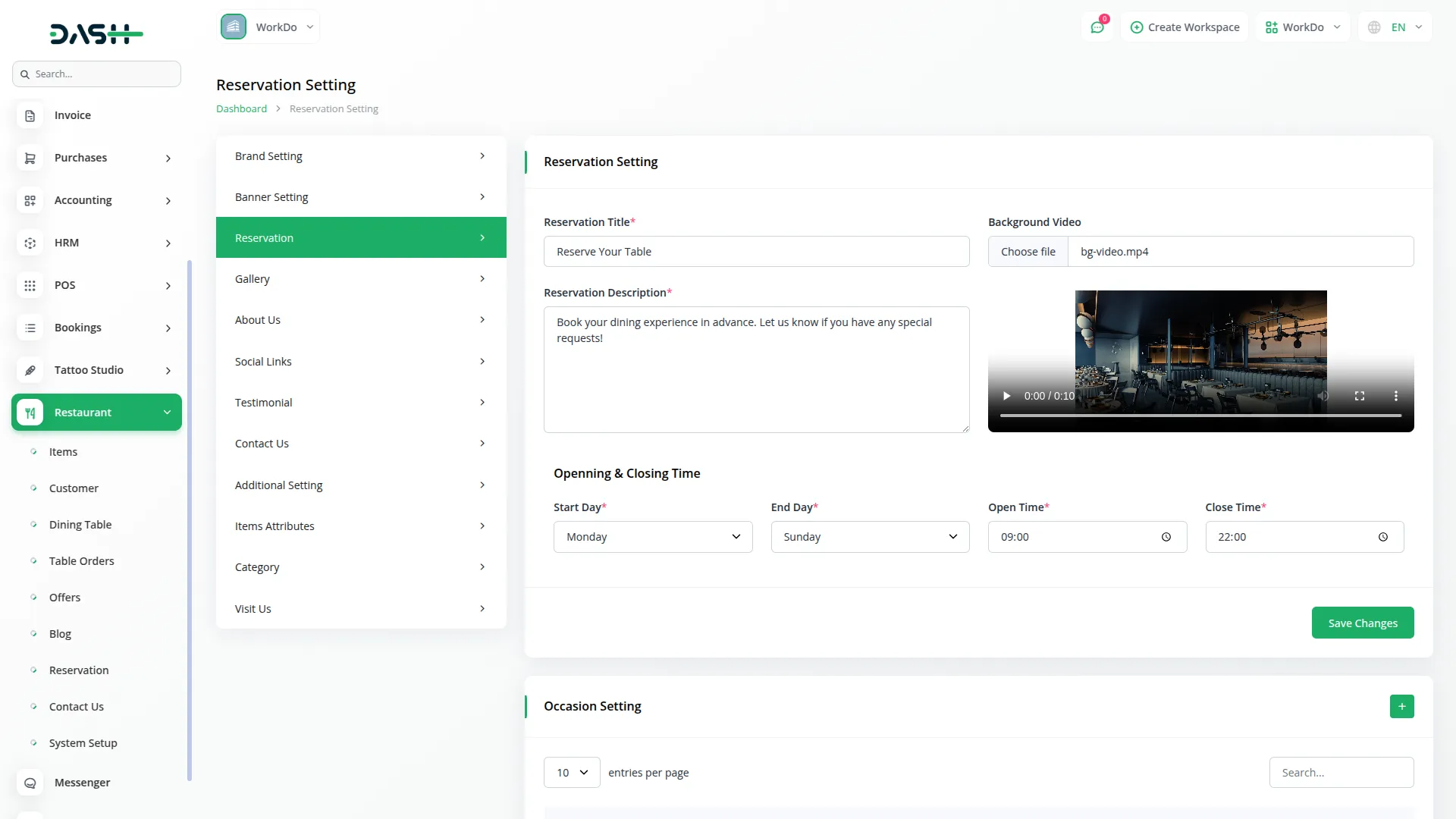Click the Tattoo Studio pen icon
This screenshot has width=1456, height=819.
coord(30,370)
